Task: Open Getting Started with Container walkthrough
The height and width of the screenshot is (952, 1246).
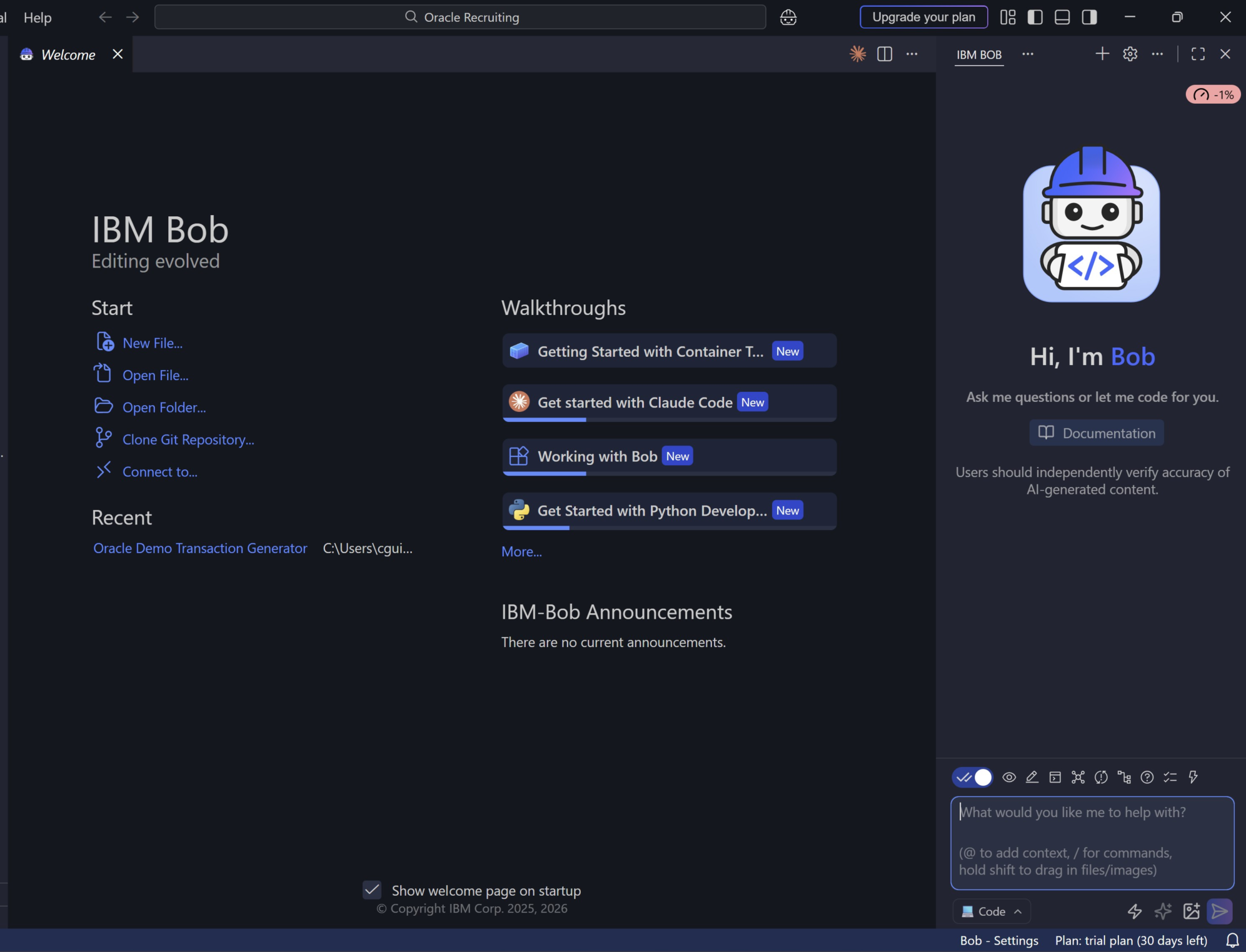Action: click(669, 351)
